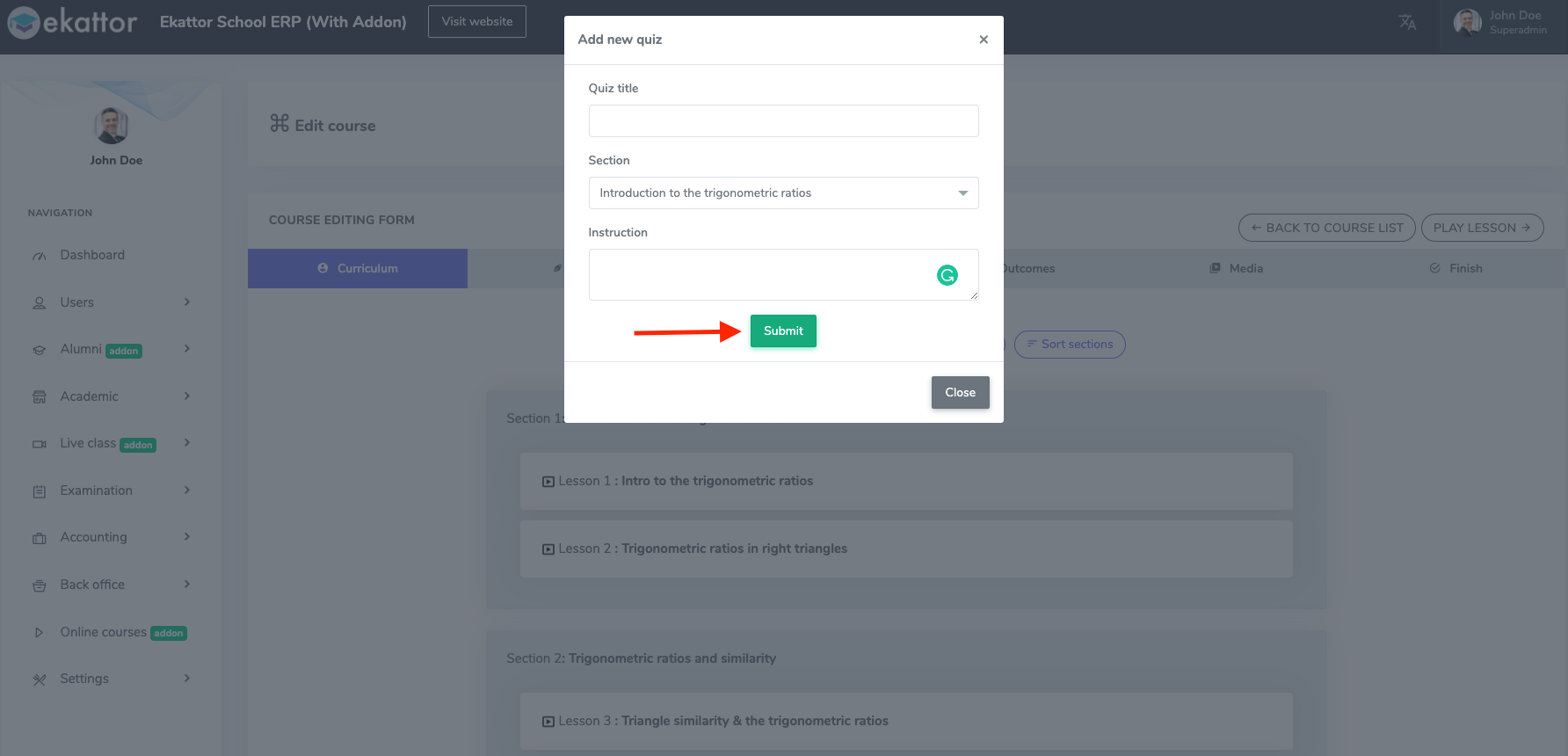Click the Visit website button
1568x756 pixels.
click(477, 21)
